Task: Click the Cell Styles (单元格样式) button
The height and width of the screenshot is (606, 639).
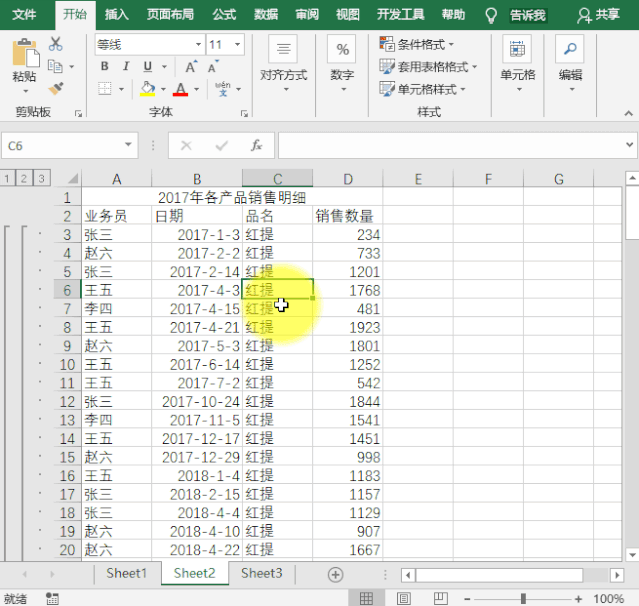Action: click(x=422, y=89)
